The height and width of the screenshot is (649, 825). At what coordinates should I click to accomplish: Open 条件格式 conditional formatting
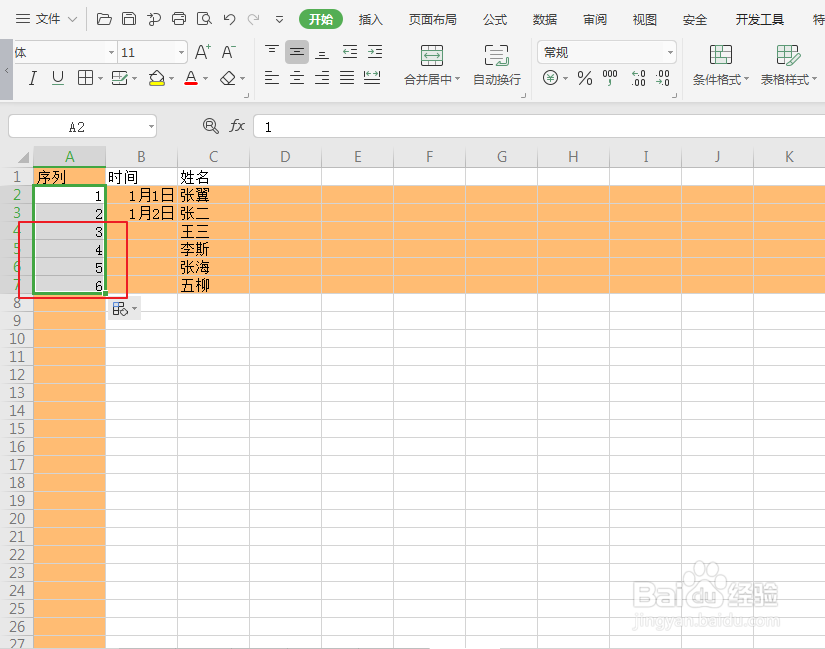tap(721, 65)
